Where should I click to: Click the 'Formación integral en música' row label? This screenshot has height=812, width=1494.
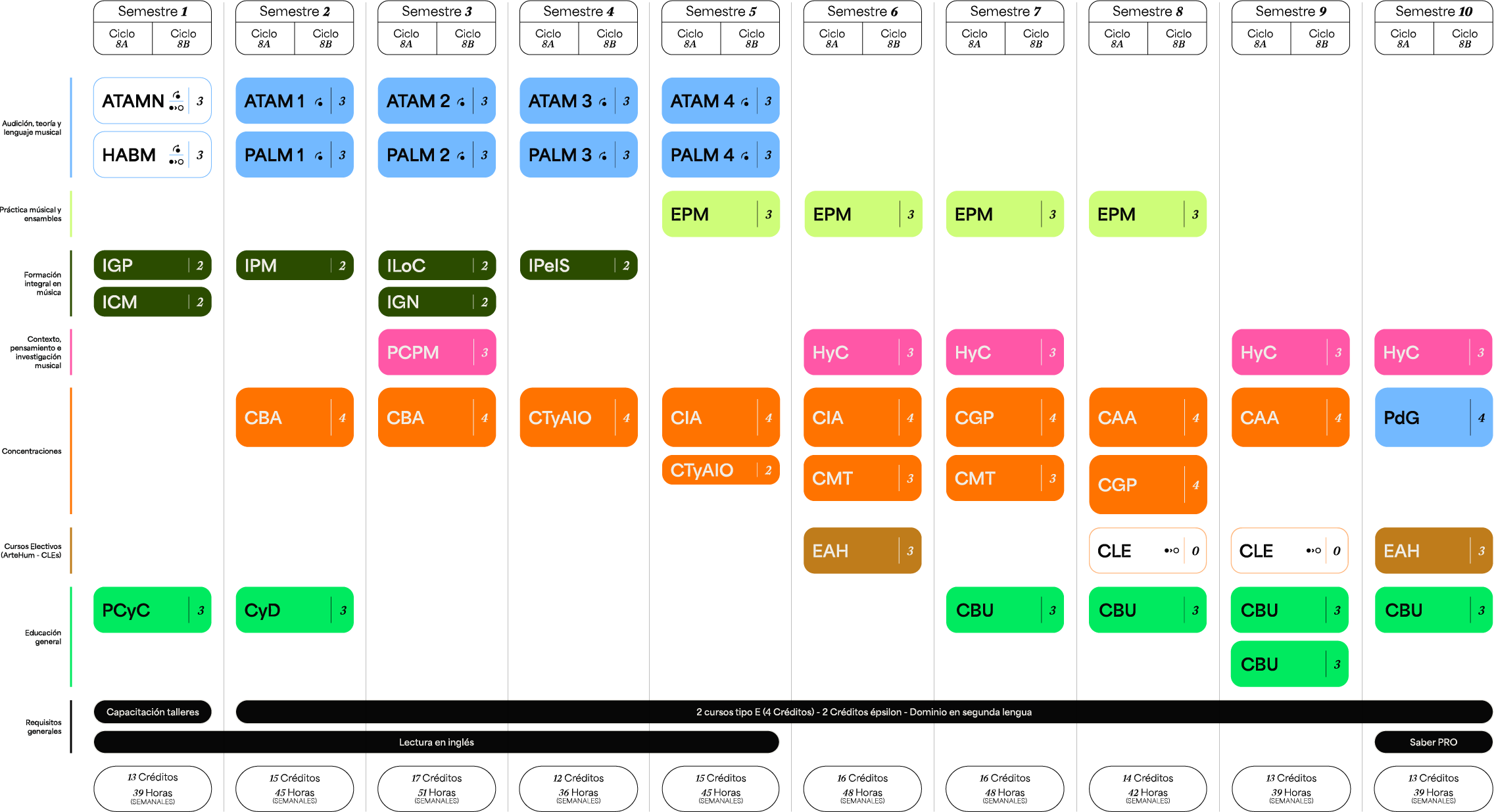coord(43,283)
